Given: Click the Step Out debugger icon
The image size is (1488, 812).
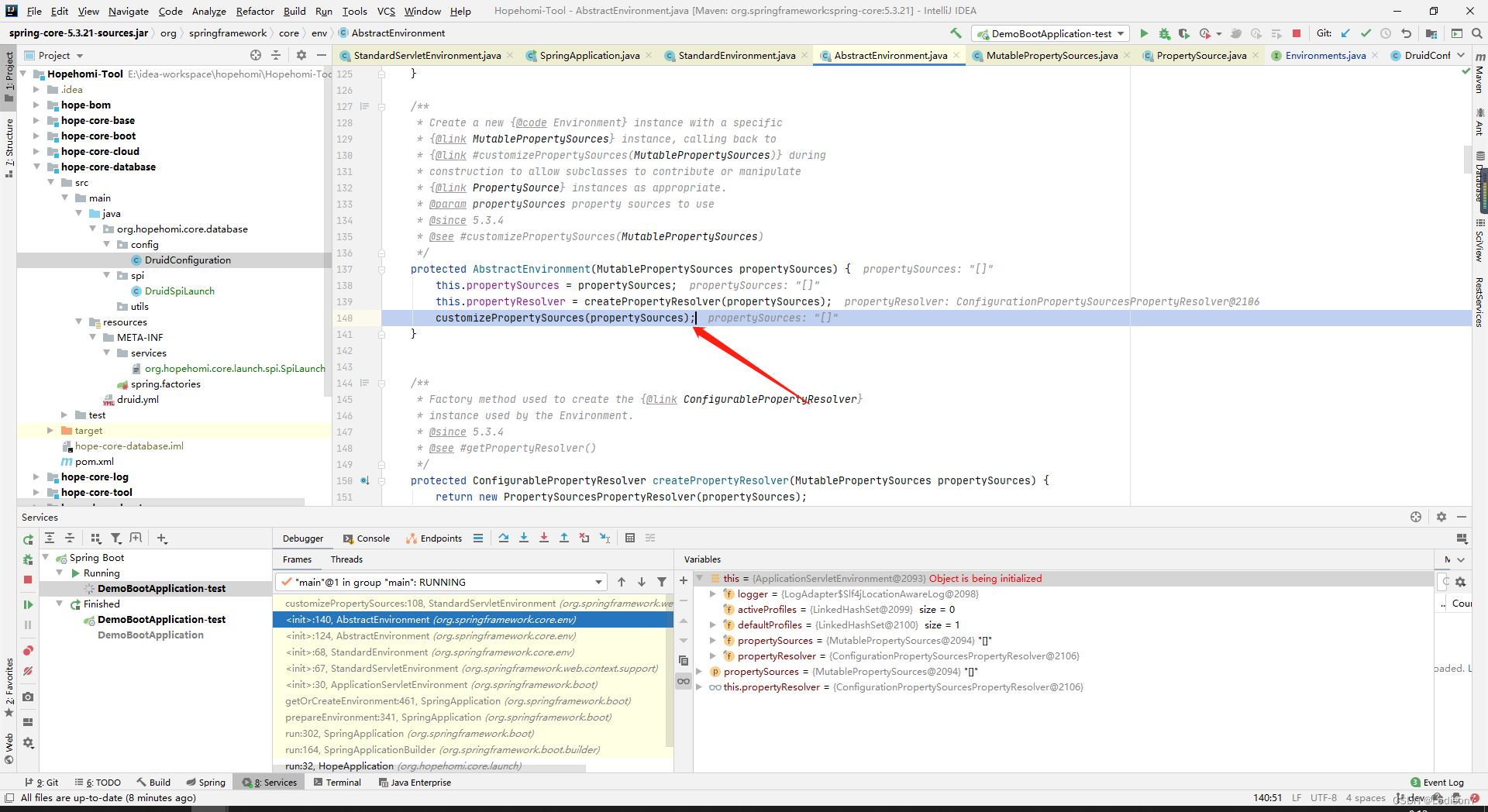Looking at the screenshot, I should coord(564,538).
